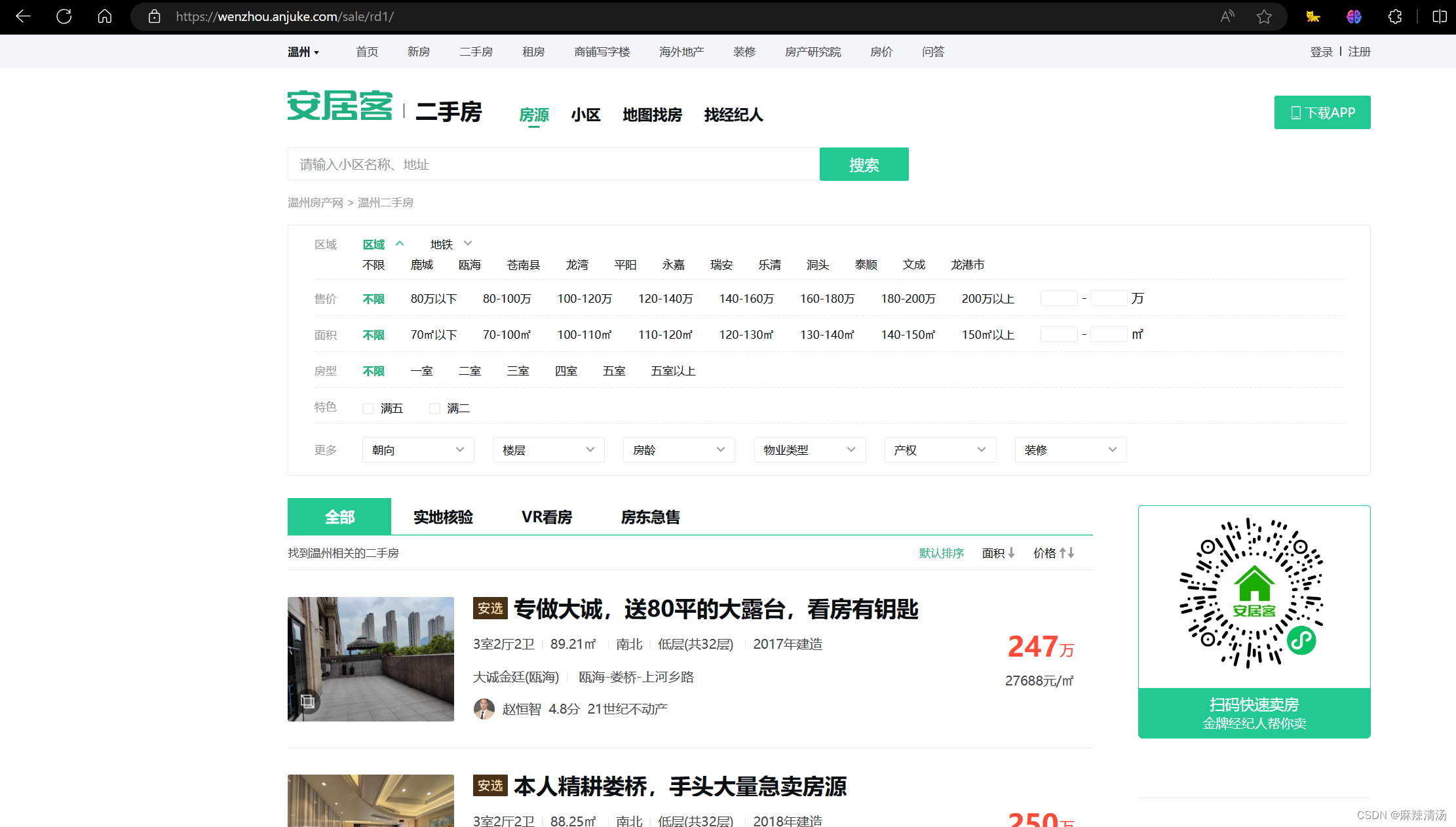1456x827 pixels.
Task: Click the green 搜索 button
Action: point(864,164)
